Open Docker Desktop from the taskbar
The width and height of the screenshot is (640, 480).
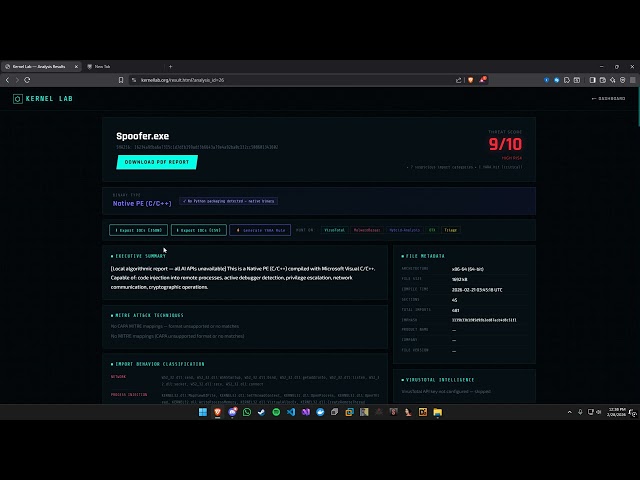click(320, 412)
